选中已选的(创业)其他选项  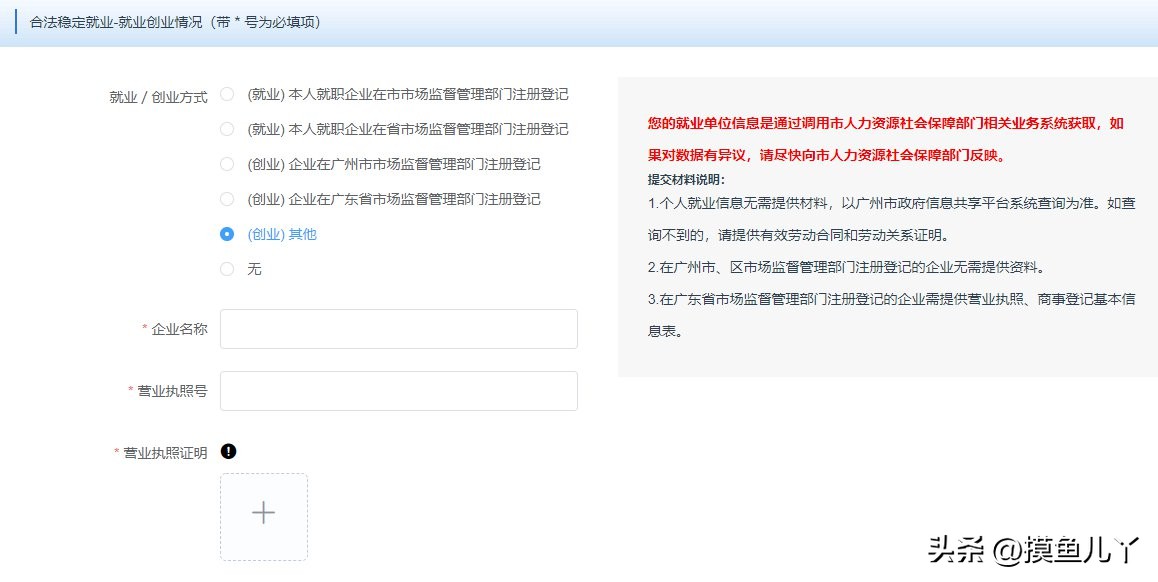227,234
